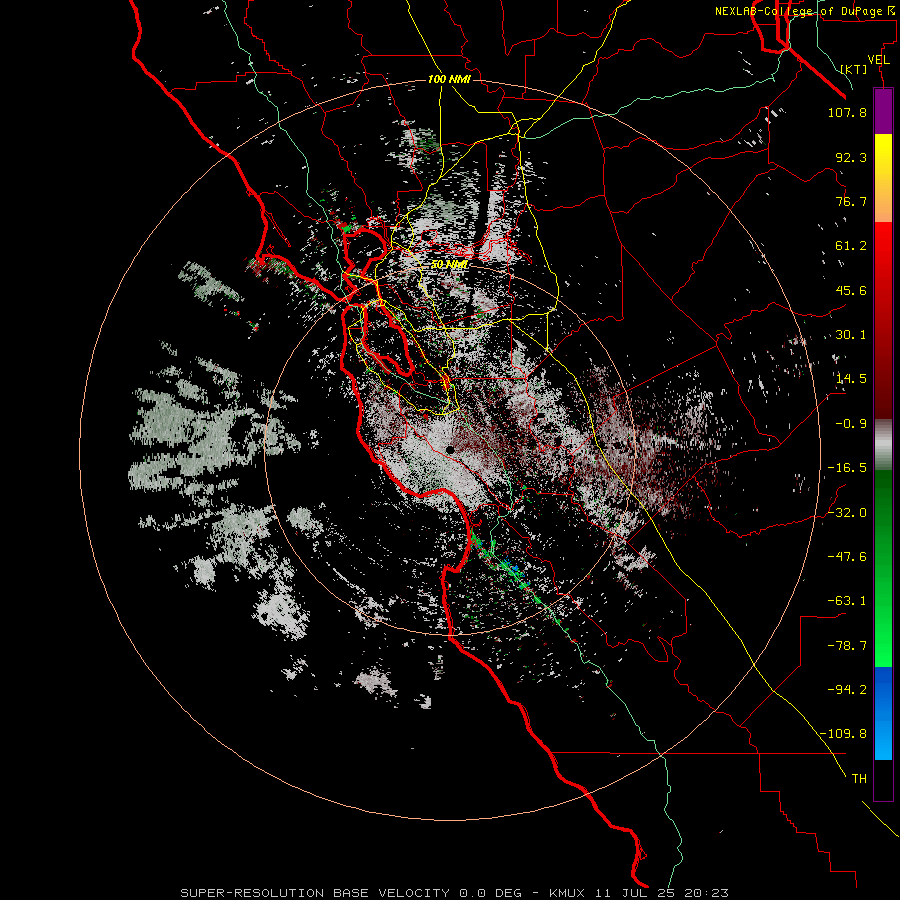Click the 30.1 velocity scale value
Viewport: 900px width, 900px height.
click(x=851, y=335)
